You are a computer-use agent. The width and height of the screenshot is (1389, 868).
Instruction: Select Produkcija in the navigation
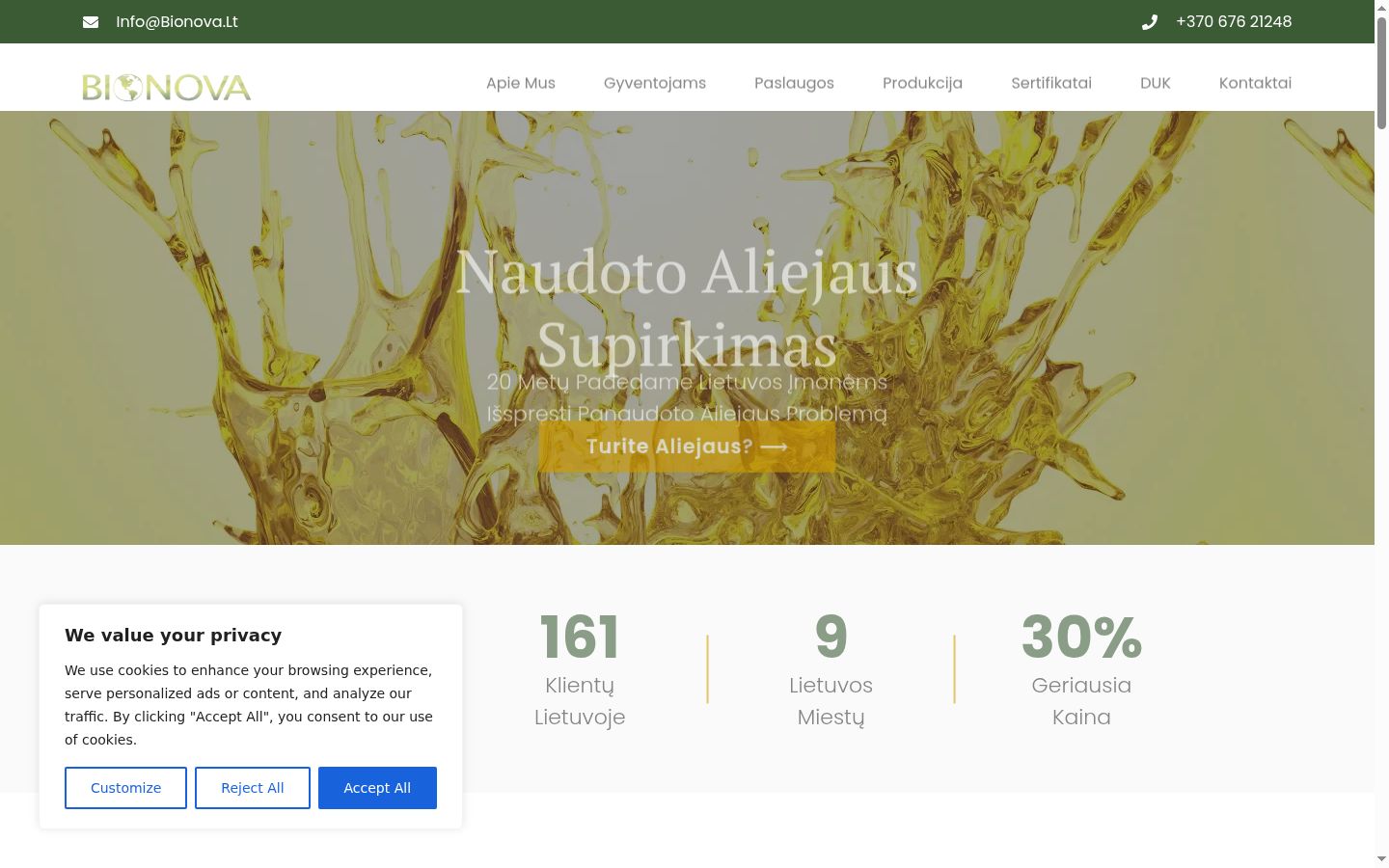pyautogui.click(x=922, y=83)
